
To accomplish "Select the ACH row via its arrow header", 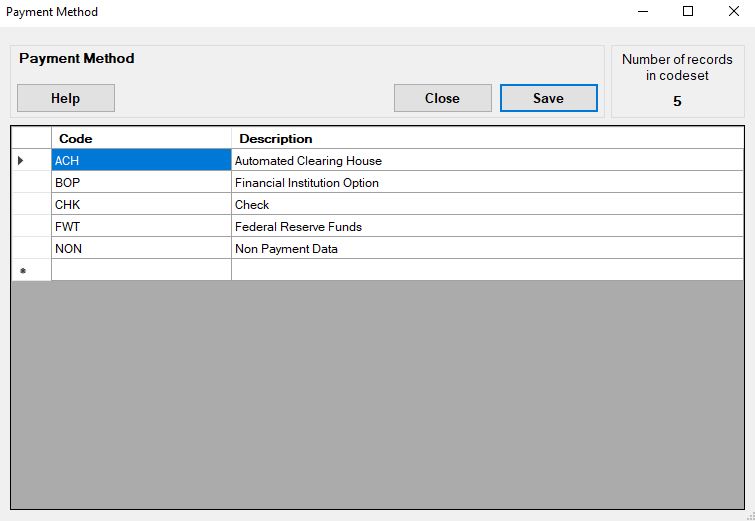I will pos(31,160).
